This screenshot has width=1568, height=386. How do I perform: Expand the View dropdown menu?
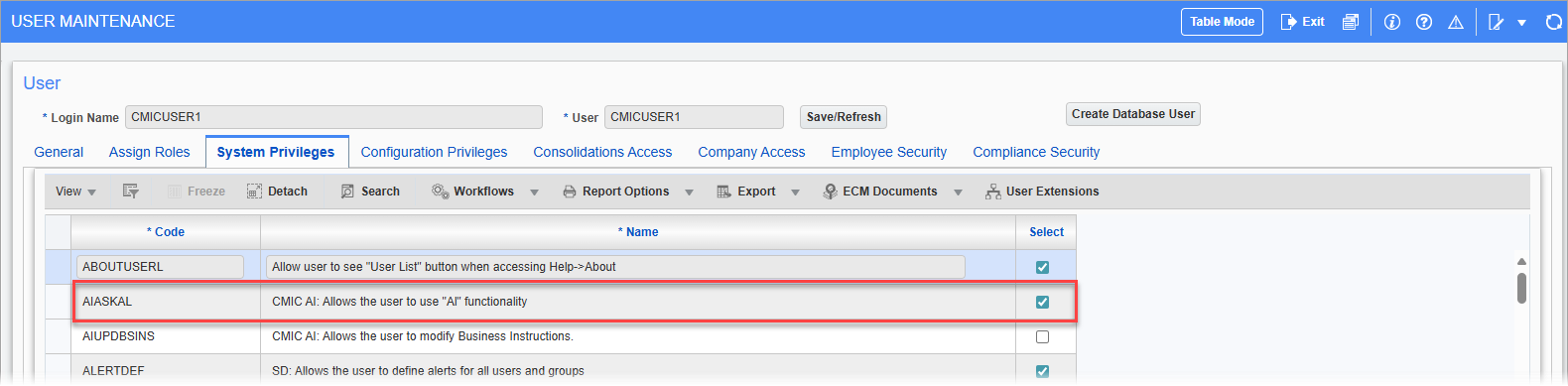click(75, 192)
